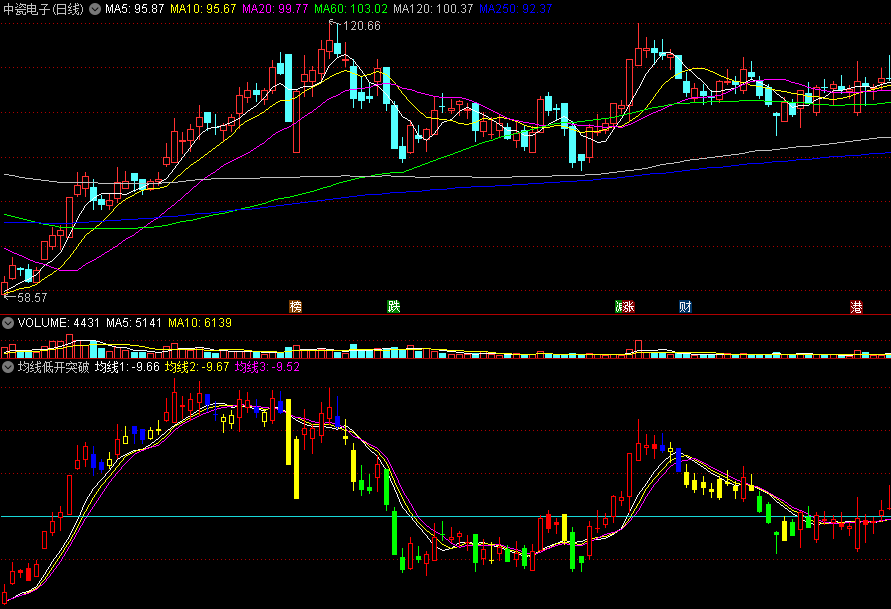
Task: Click the 港 event marker
Action: [x=856, y=307]
